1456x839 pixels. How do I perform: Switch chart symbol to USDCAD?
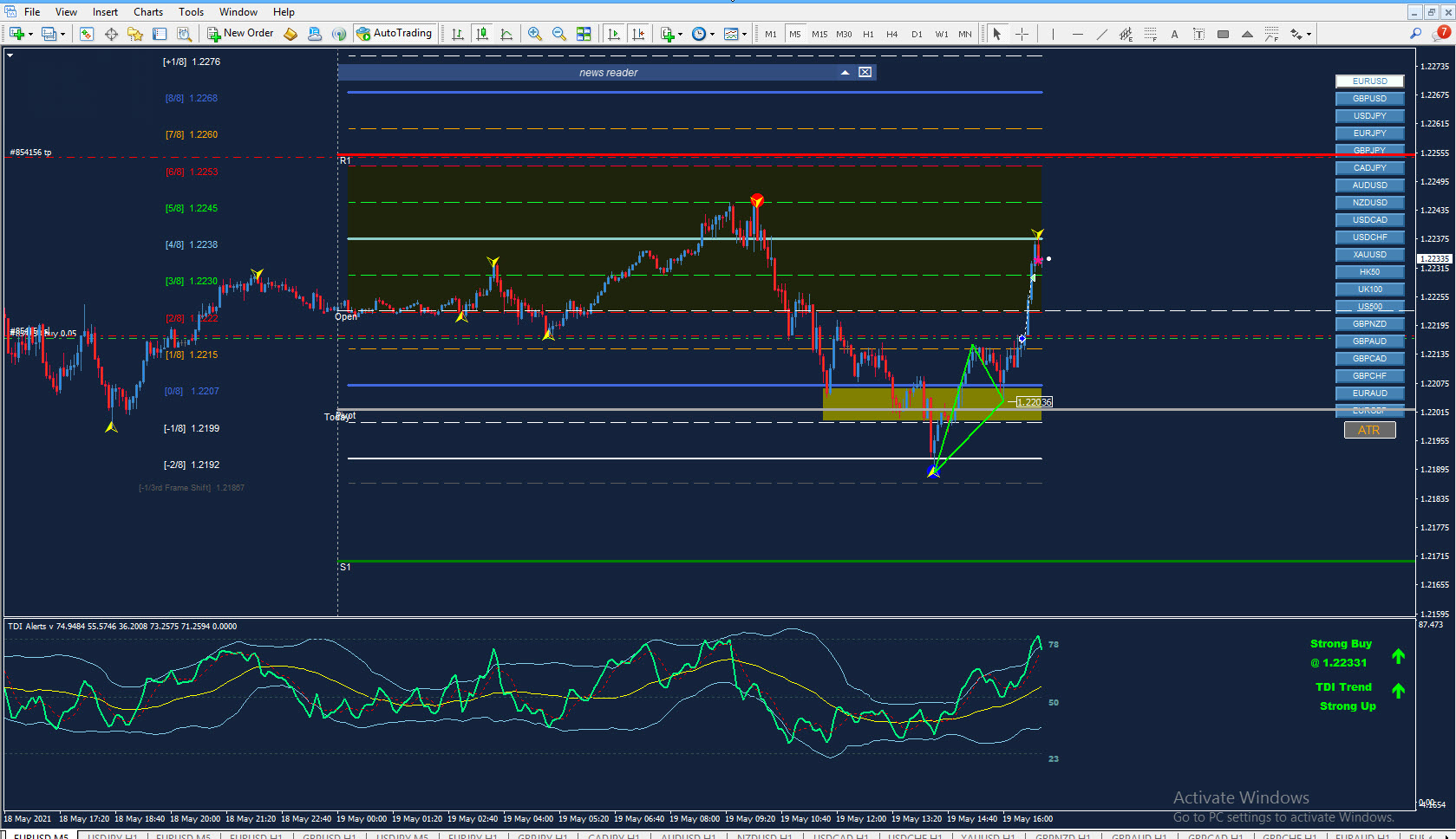click(1369, 220)
